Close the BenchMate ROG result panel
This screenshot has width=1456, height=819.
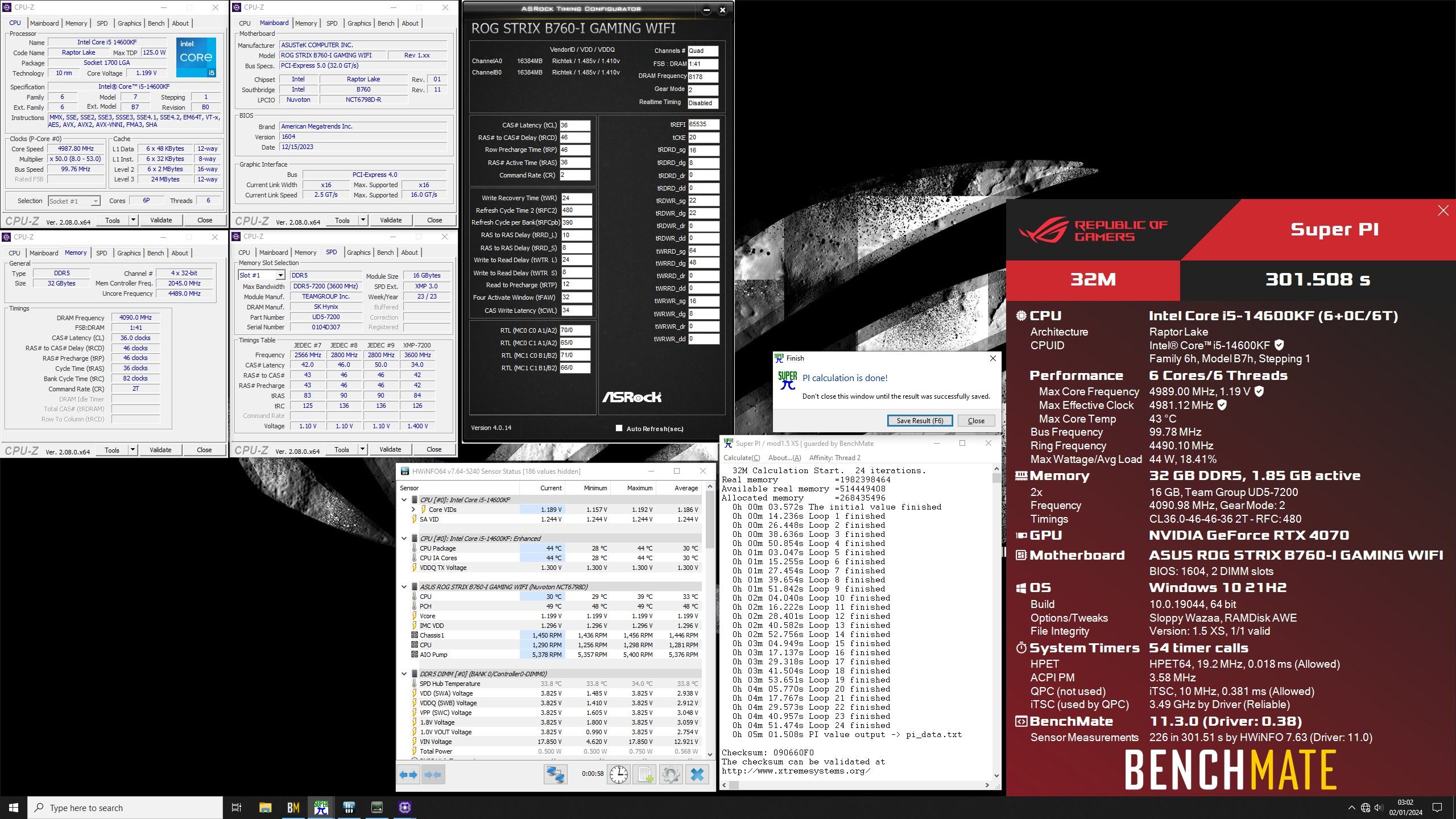click(x=1443, y=210)
